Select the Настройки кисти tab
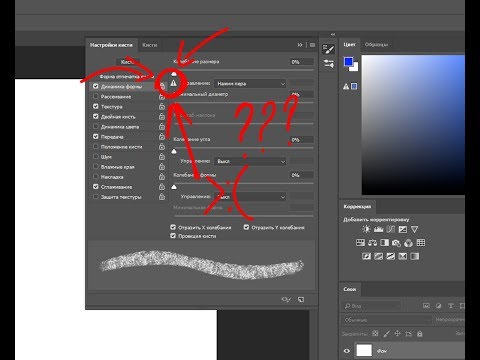Screen dimensions: 480x360 111,45
